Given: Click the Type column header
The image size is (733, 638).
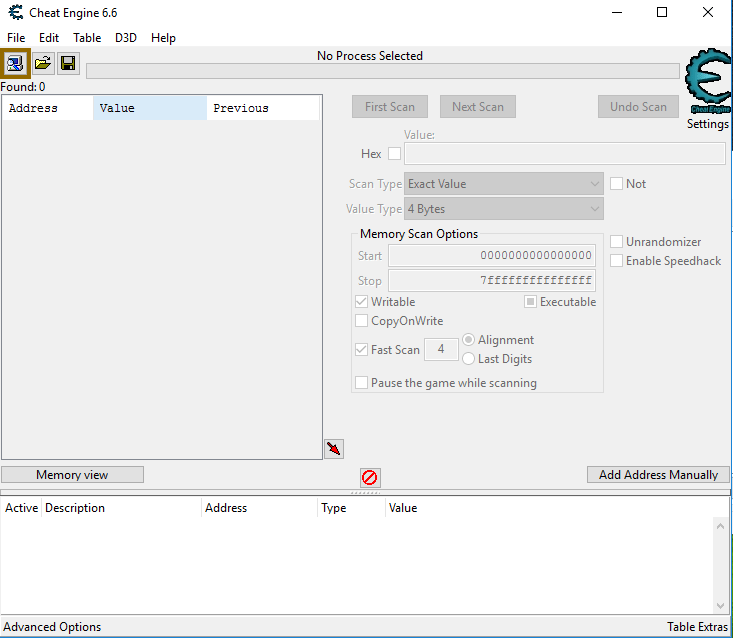Looking at the screenshot, I should click(x=352, y=508).
